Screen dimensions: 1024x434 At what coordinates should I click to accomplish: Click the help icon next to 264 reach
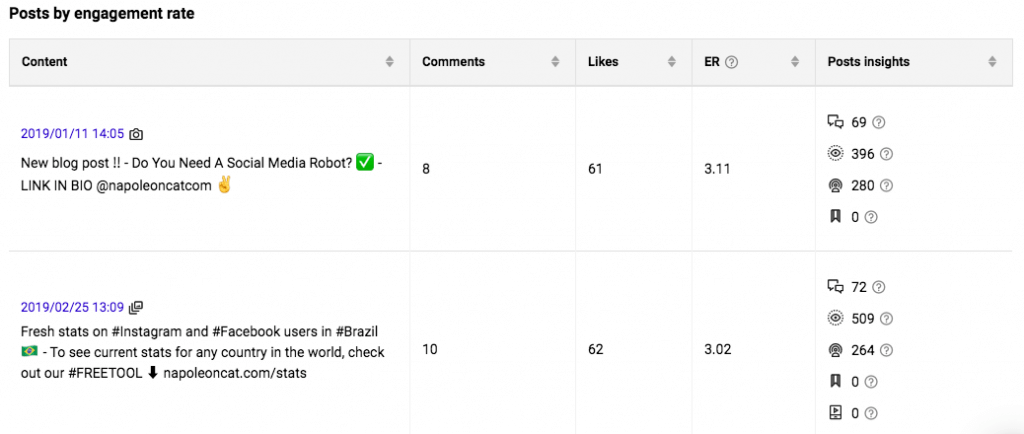[x=886, y=350]
